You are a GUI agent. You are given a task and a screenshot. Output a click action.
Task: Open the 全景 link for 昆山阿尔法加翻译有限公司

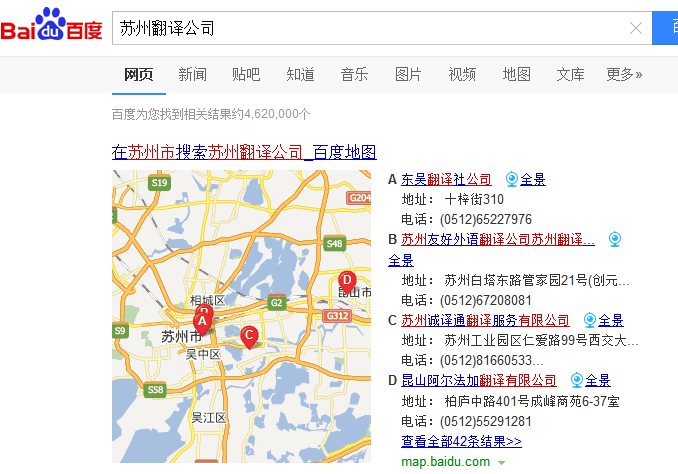[598, 381]
